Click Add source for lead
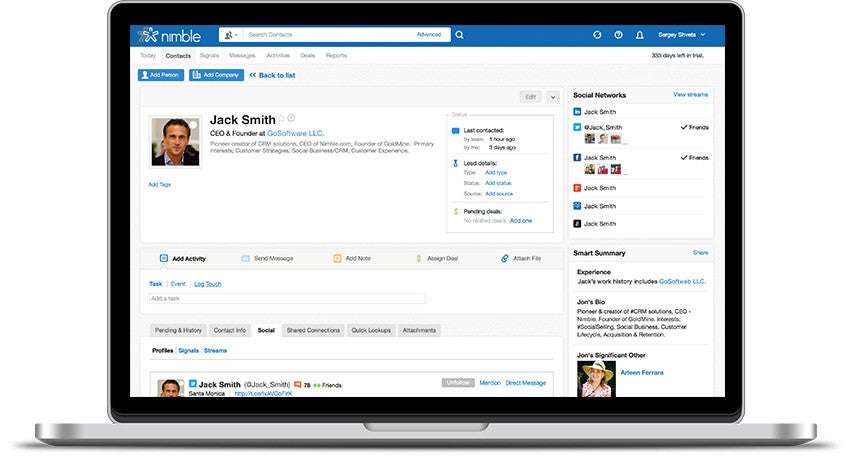 (x=499, y=194)
